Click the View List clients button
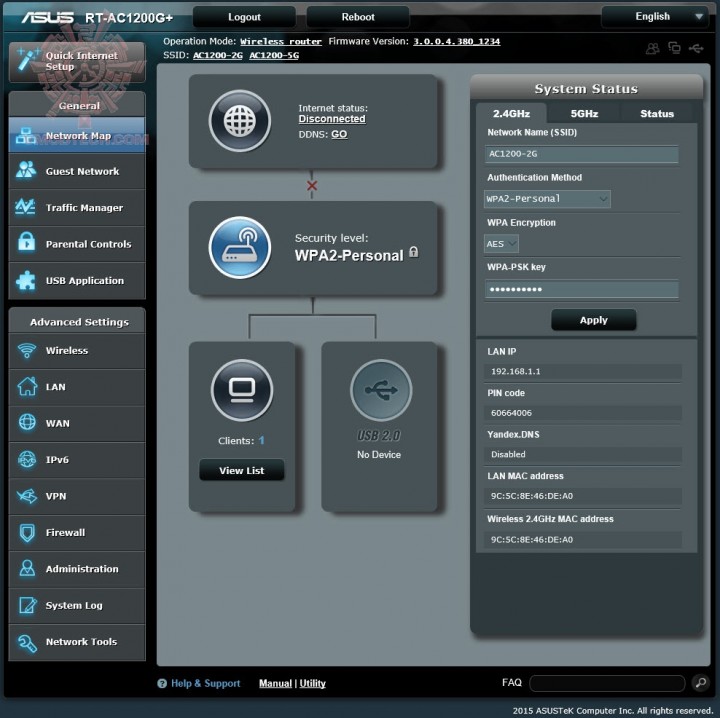The width and height of the screenshot is (720, 718). point(242,470)
